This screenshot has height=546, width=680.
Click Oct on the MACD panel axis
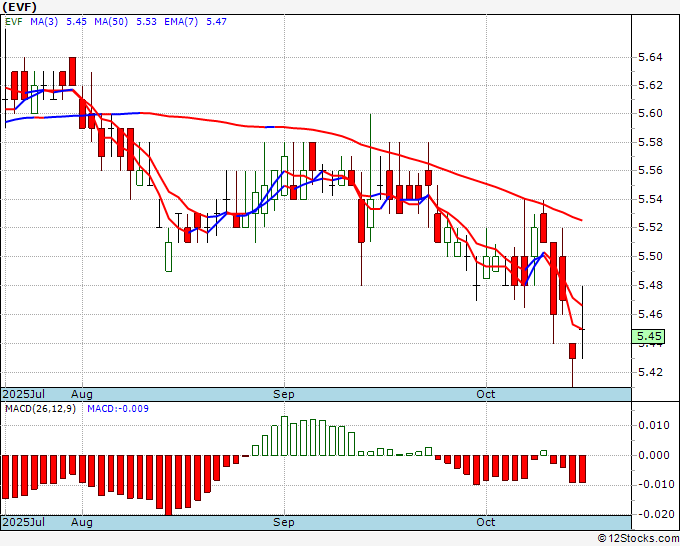coord(485,522)
